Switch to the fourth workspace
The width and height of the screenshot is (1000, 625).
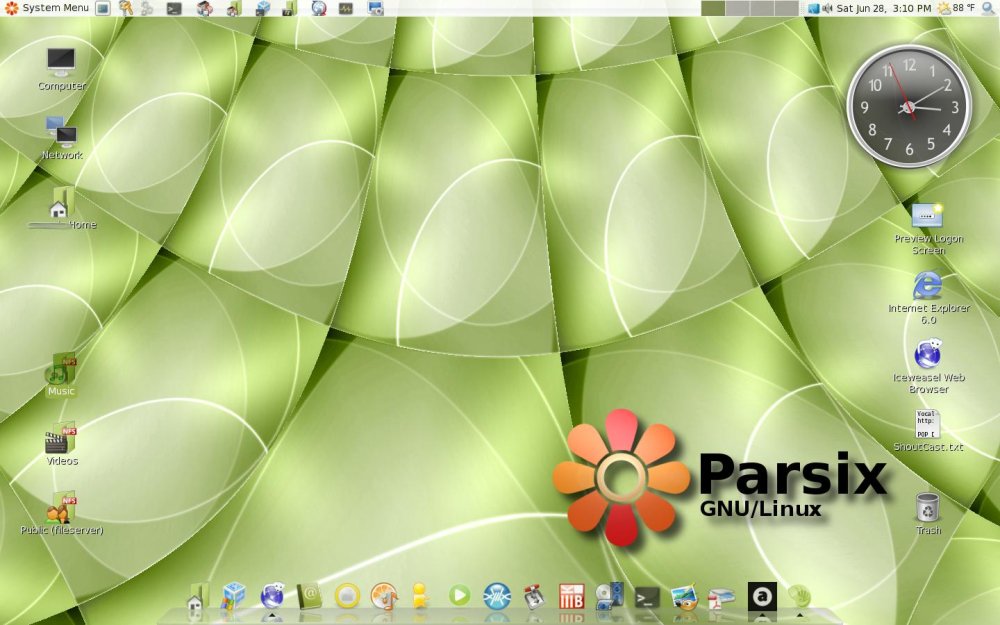click(786, 8)
